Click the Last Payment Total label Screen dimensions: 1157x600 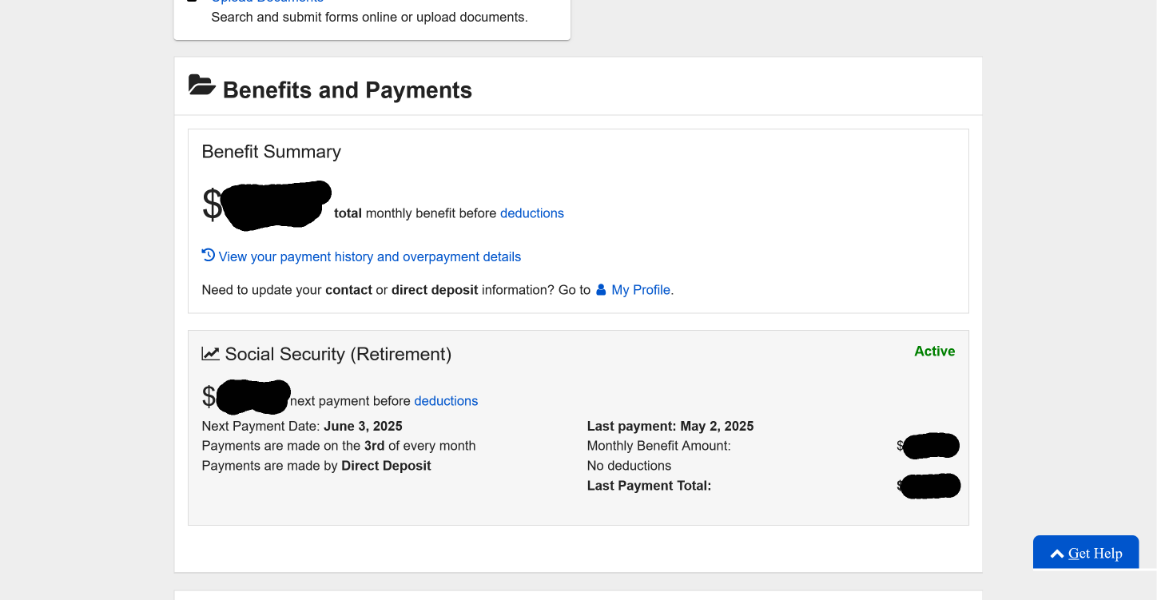[x=649, y=486]
